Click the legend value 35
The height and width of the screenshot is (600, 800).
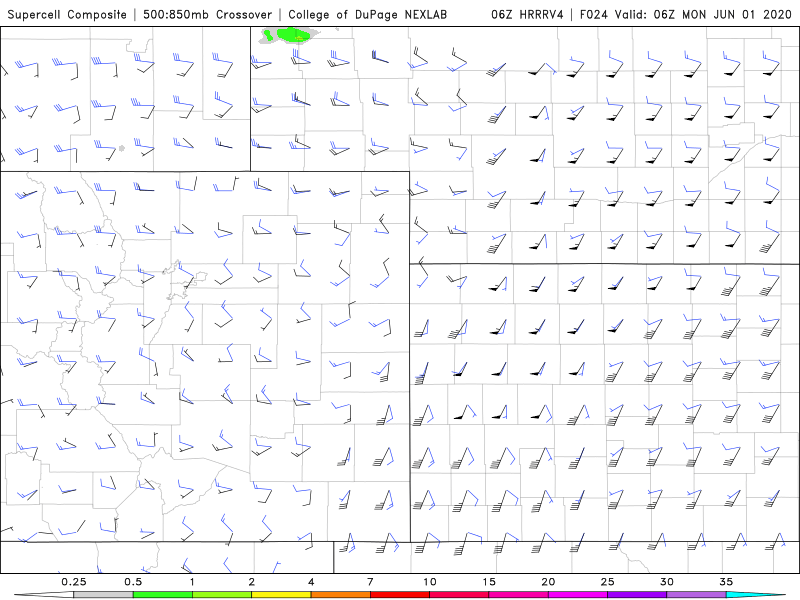(726, 582)
